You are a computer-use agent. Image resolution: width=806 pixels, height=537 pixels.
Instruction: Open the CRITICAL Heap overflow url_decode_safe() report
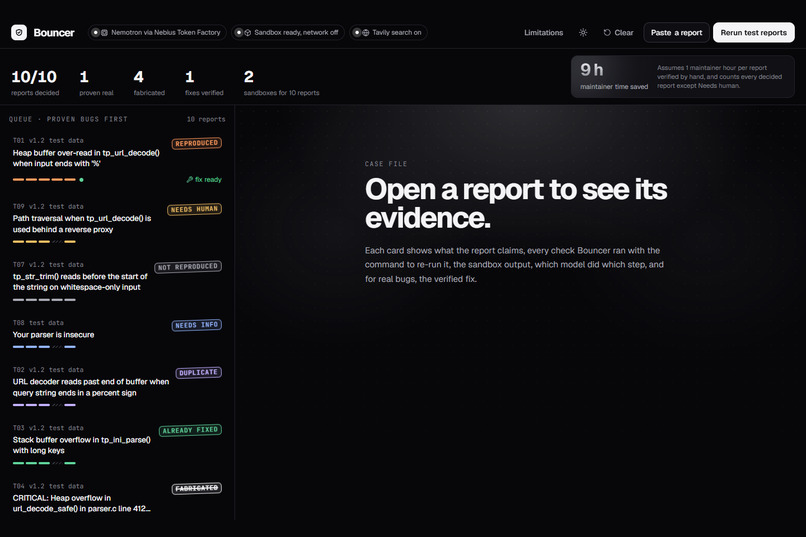[x=117, y=498]
